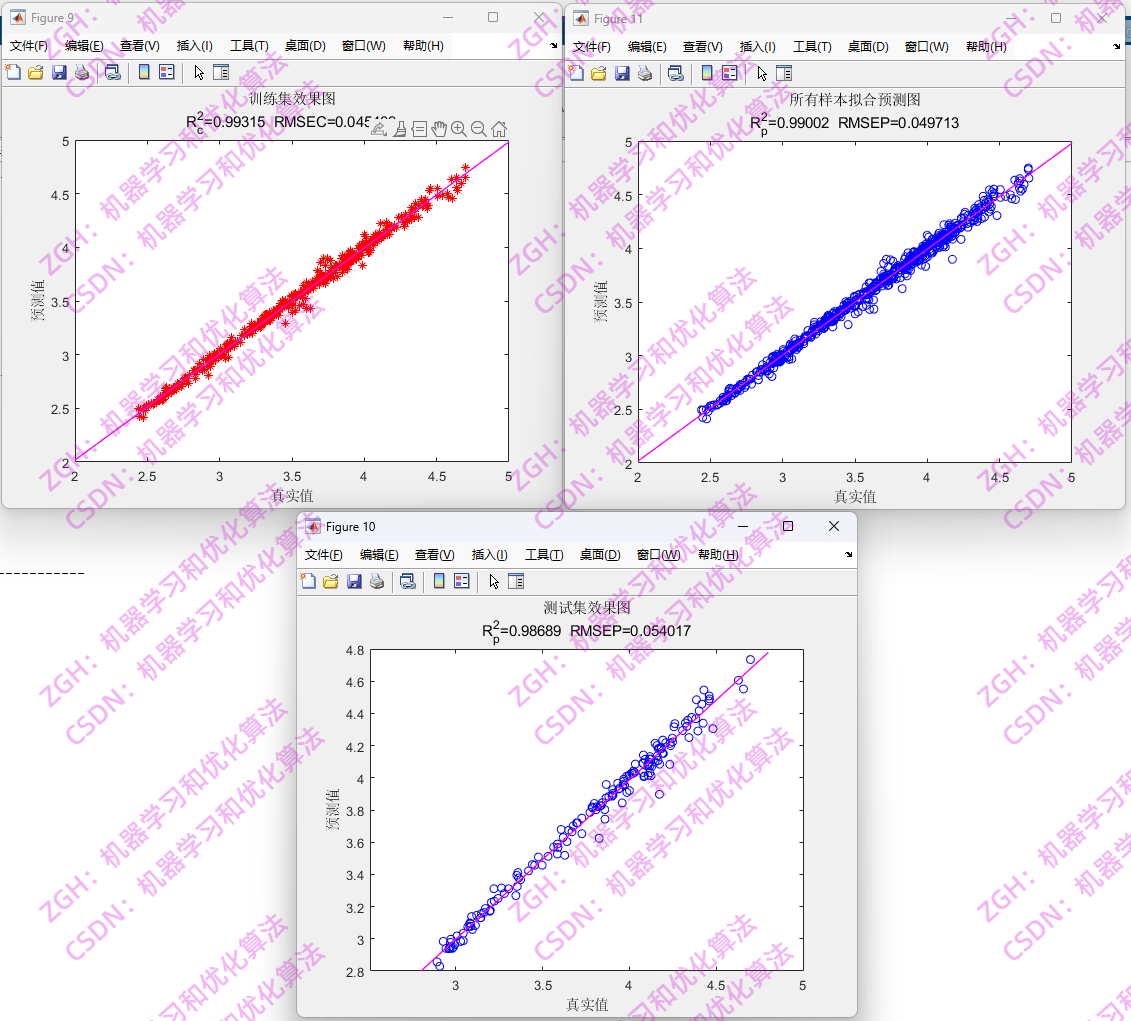
Task: Open 窗口(W) menu in Figure 9
Action: coord(364,45)
